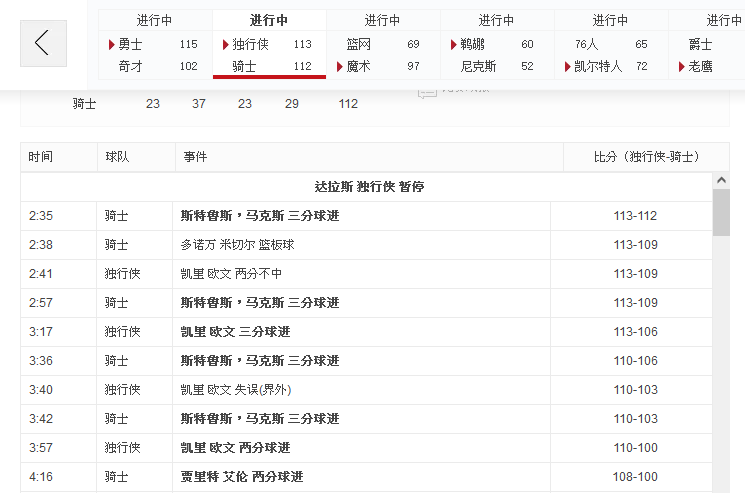Screen dimensions: 745x493
Task: Click the 骑士 total score 112 in quarter table
Action: click(348, 104)
